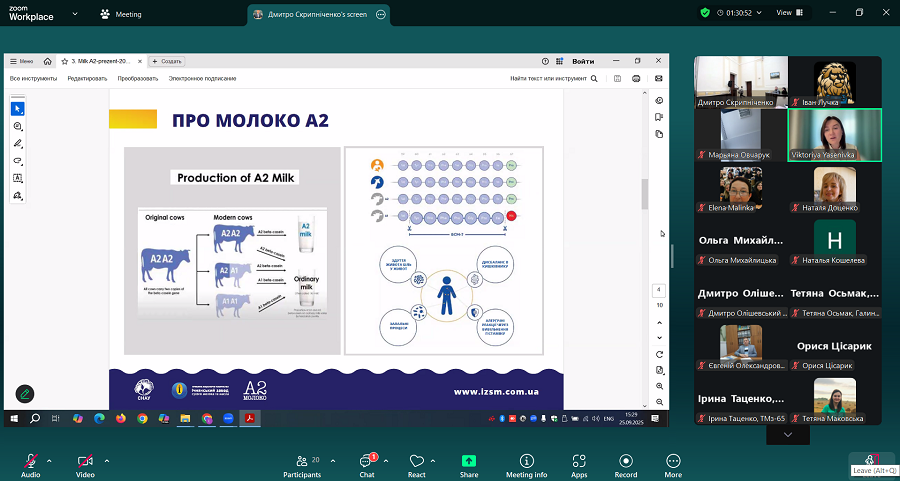Select Viktoriya Yasenivka's video thumbnail

834,135
